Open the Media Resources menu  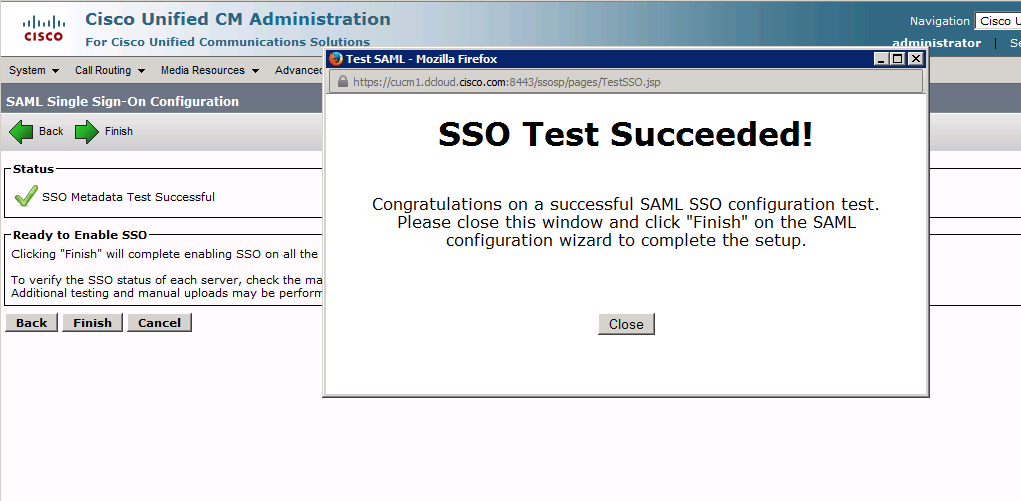click(x=210, y=70)
